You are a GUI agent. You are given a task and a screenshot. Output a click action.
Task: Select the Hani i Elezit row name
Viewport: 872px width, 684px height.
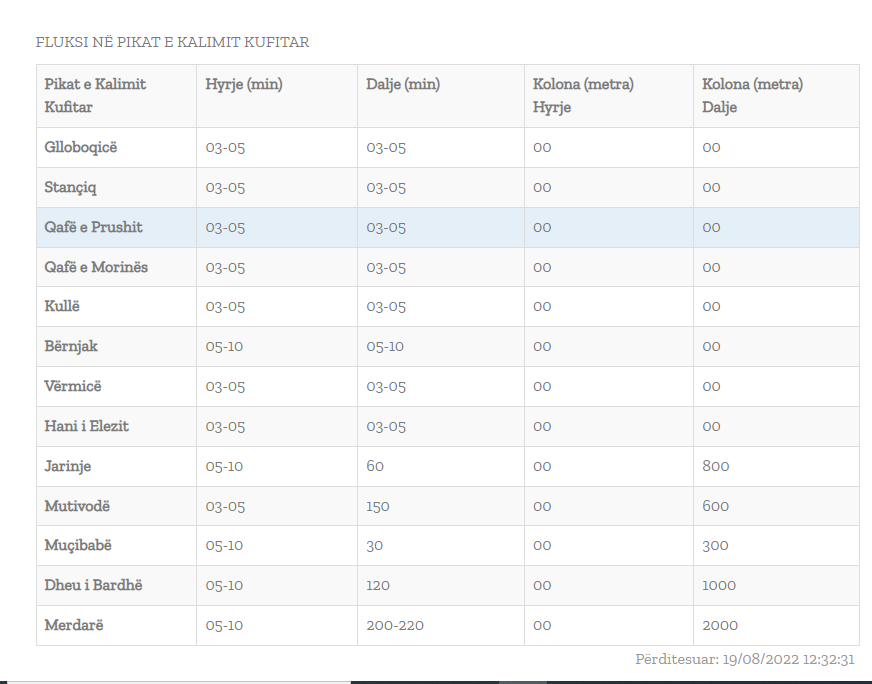[87, 426]
